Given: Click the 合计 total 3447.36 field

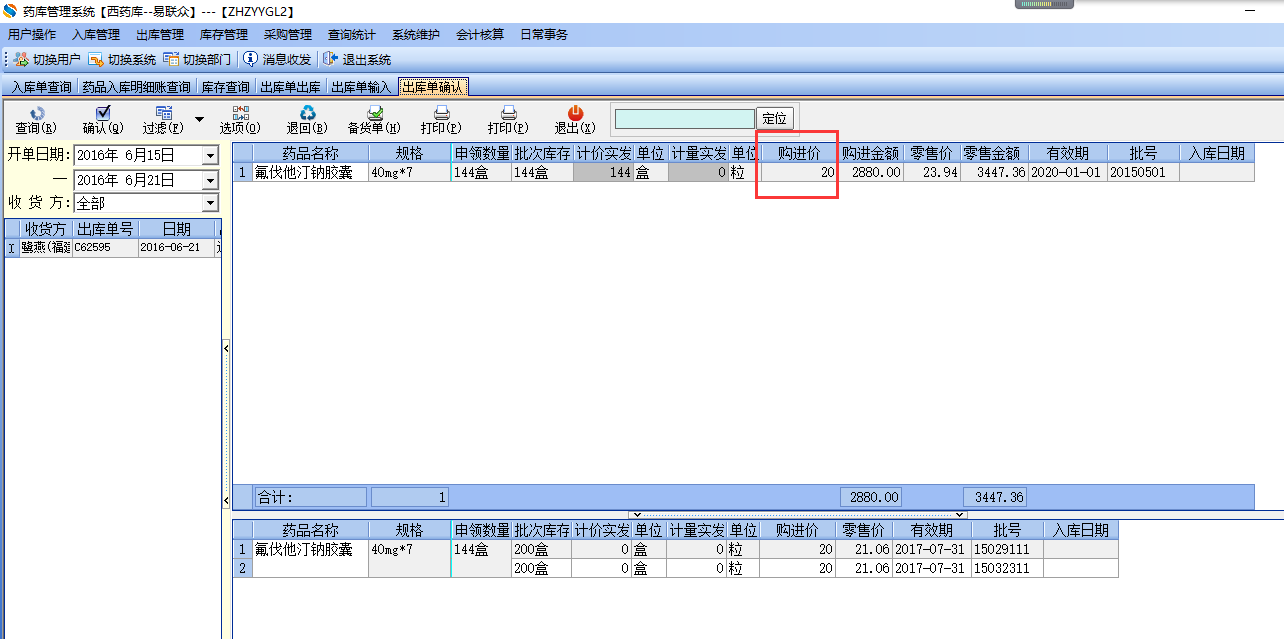Looking at the screenshot, I should pyautogui.click(x=994, y=497).
